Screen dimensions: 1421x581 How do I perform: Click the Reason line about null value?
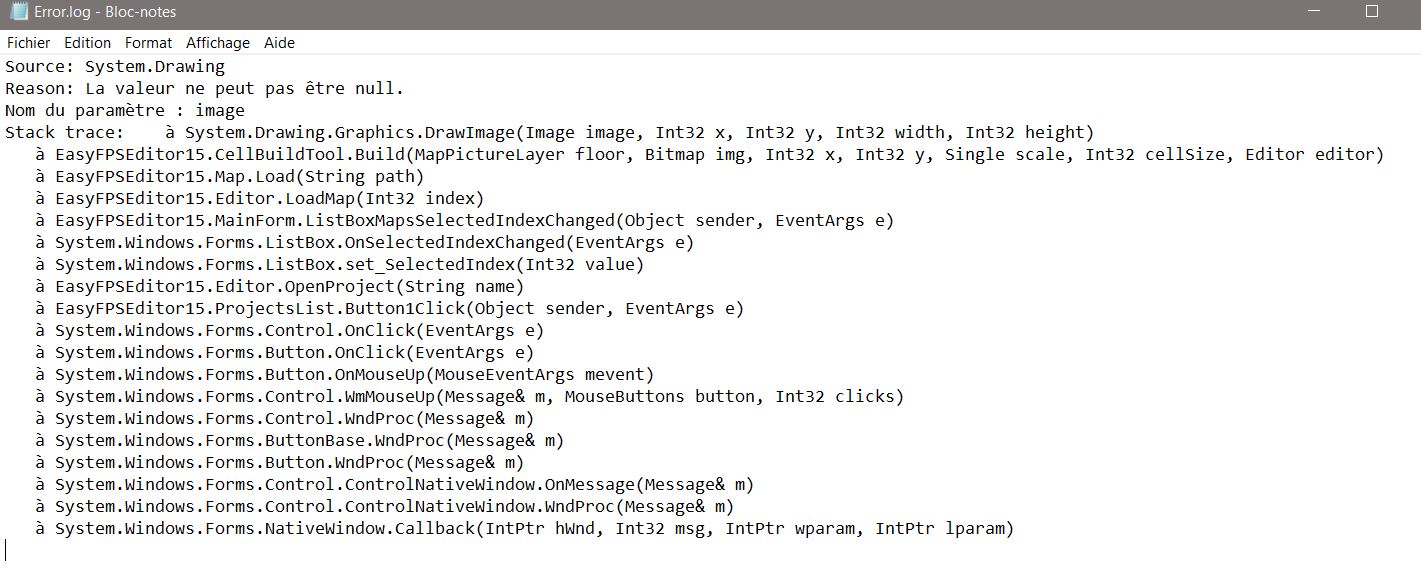click(x=204, y=89)
